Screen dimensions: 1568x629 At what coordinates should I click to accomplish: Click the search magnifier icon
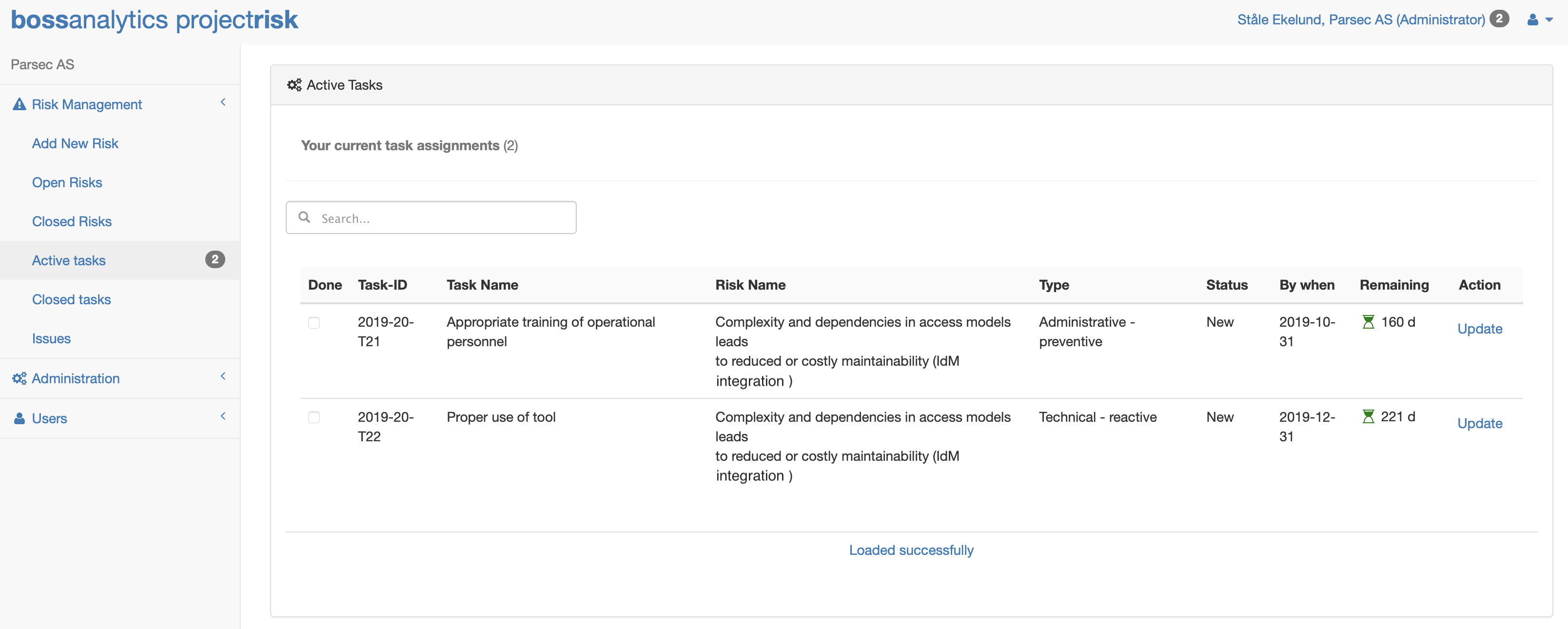[x=304, y=217]
